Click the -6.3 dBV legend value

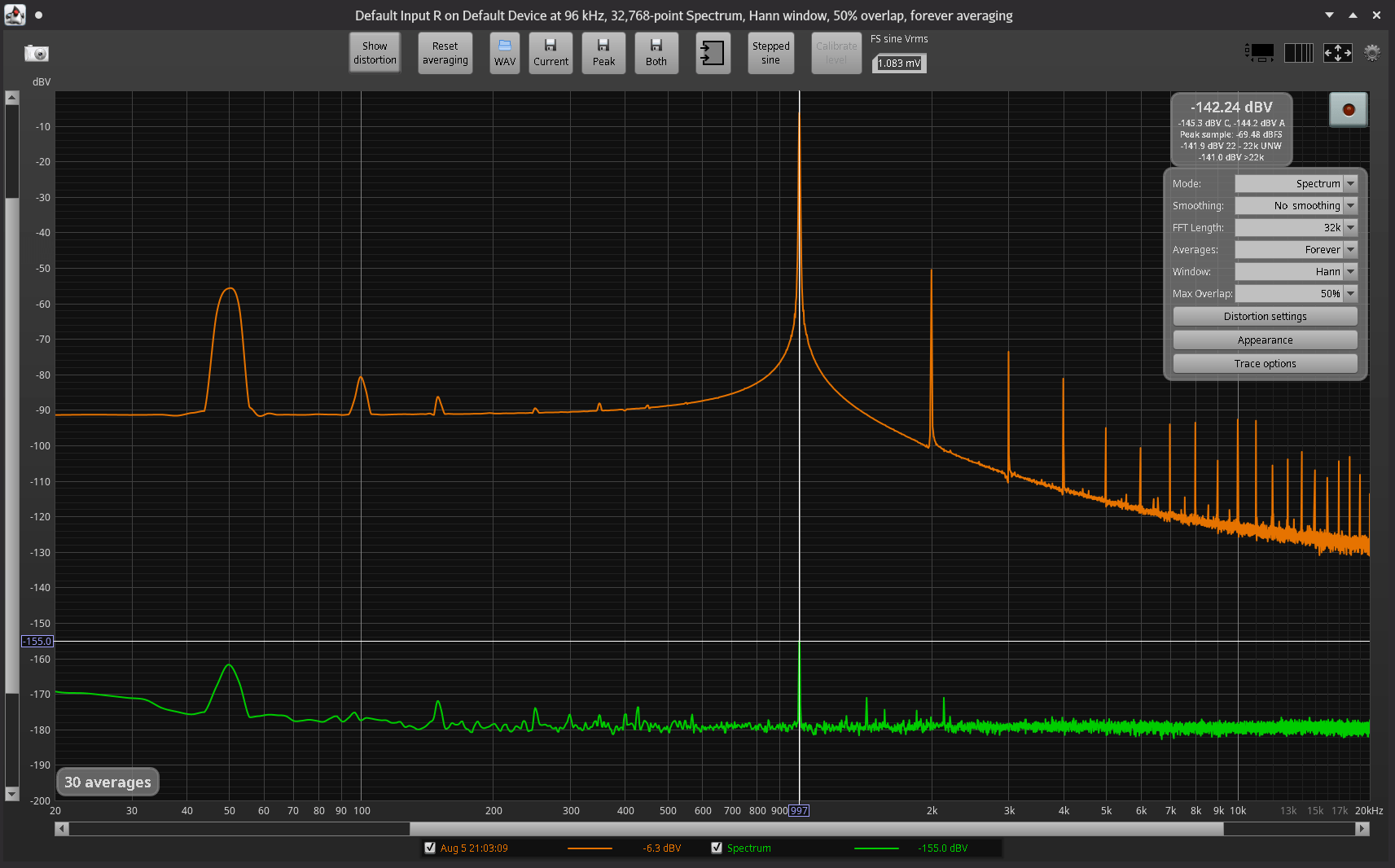pyautogui.click(x=662, y=848)
